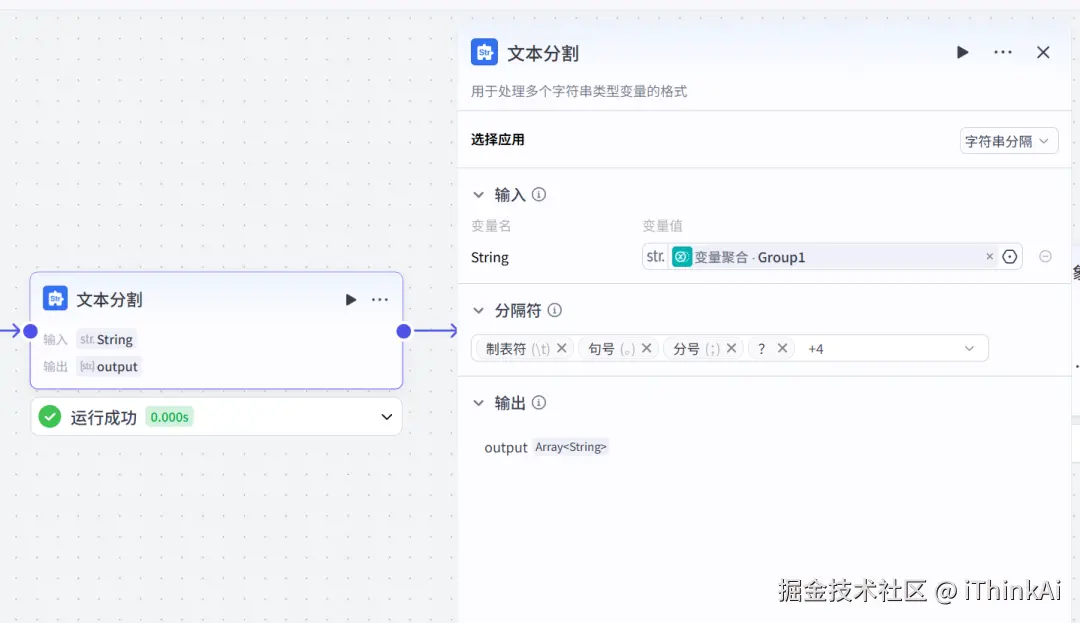Image resolution: width=1080 pixels, height=623 pixels.
Task: Click the play icon on the canvas node
Action: (351, 298)
